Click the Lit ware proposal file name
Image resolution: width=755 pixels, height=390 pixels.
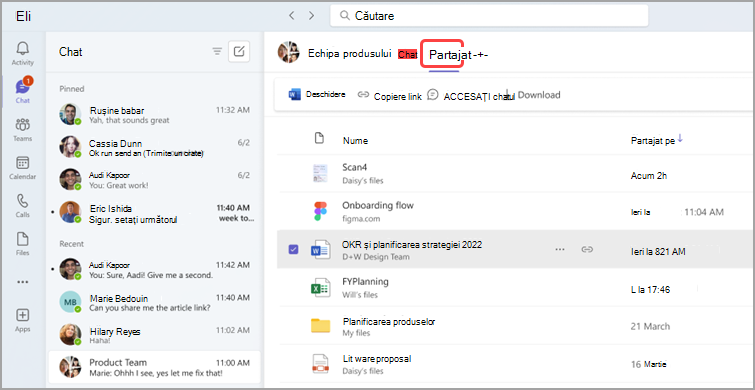coord(377,359)
